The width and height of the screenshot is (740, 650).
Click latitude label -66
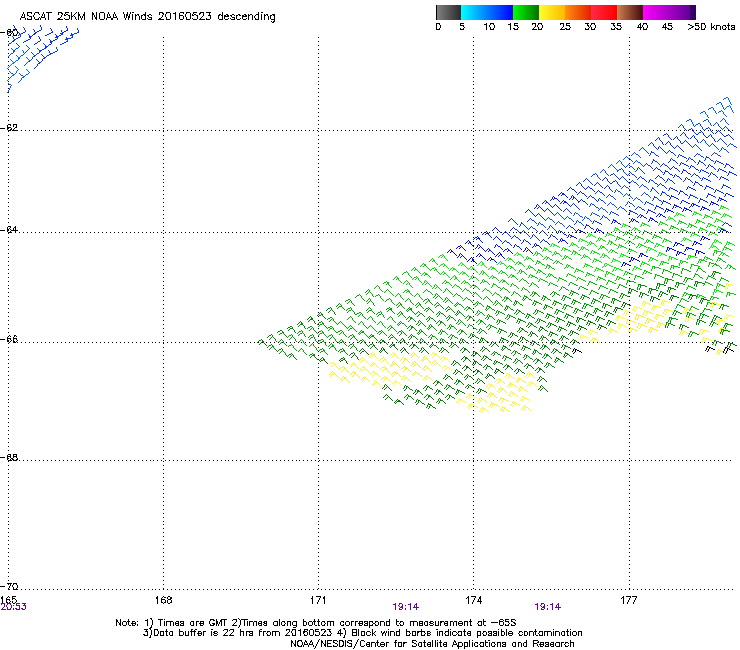point(9,340)
